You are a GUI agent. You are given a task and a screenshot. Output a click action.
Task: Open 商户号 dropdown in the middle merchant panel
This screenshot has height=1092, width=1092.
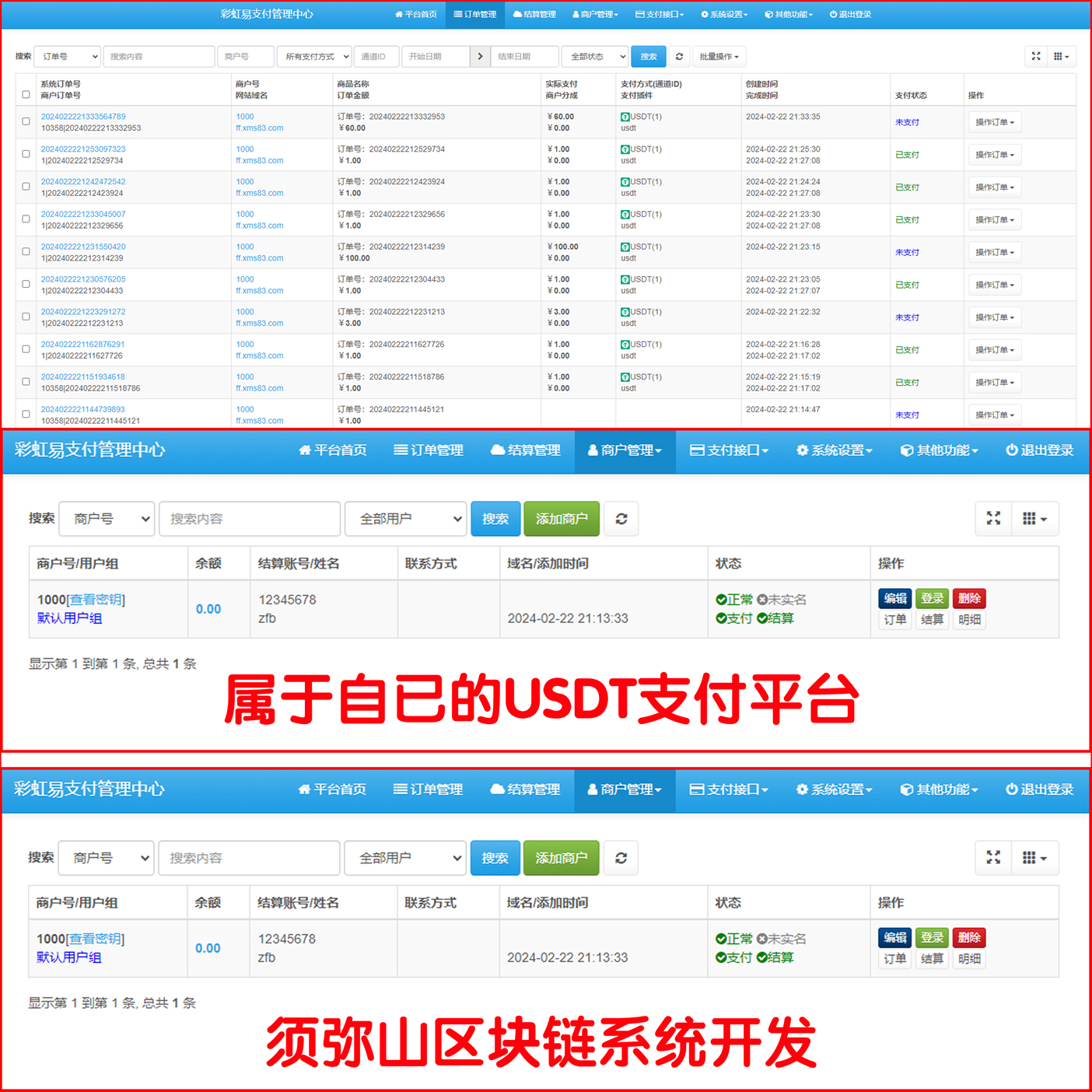pos(107,519)
